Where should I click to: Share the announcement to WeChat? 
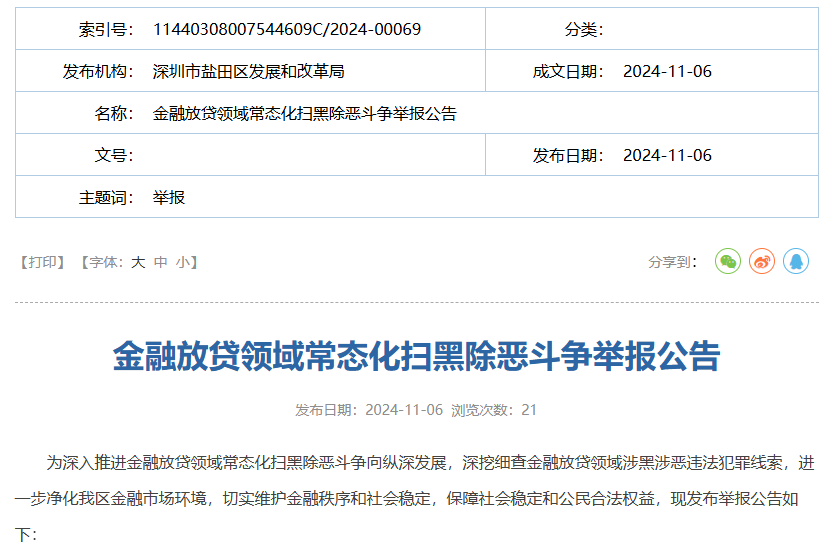pos(728,261)
